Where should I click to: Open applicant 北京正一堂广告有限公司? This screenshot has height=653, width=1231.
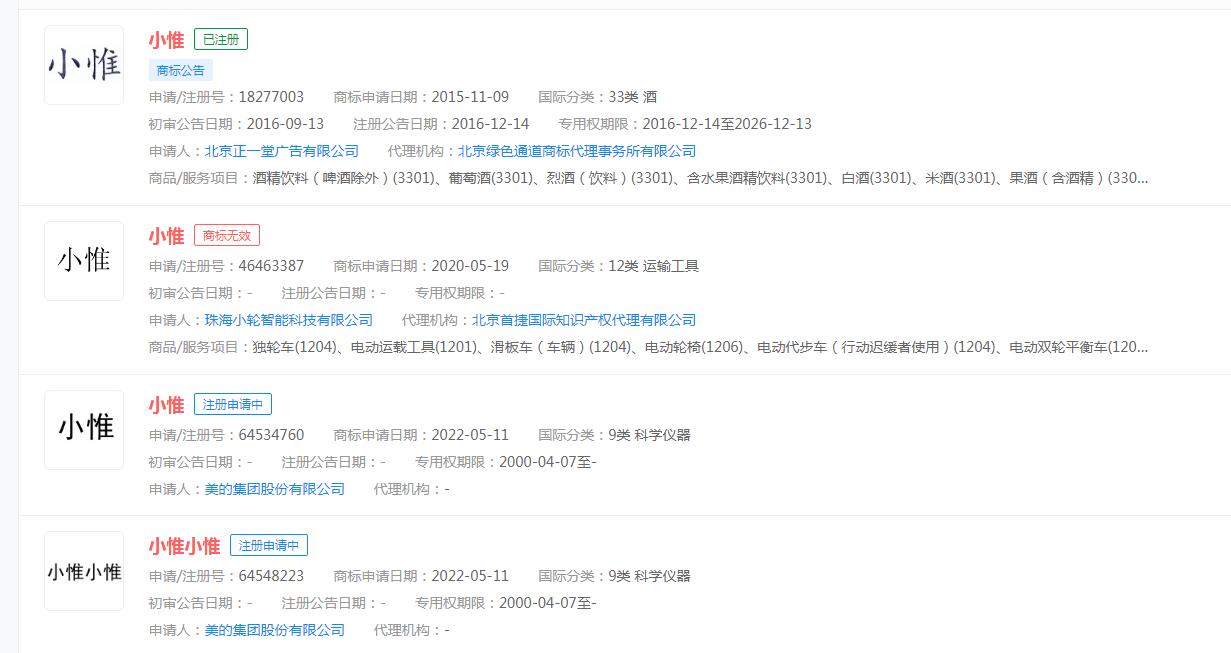tap(282, 151)
